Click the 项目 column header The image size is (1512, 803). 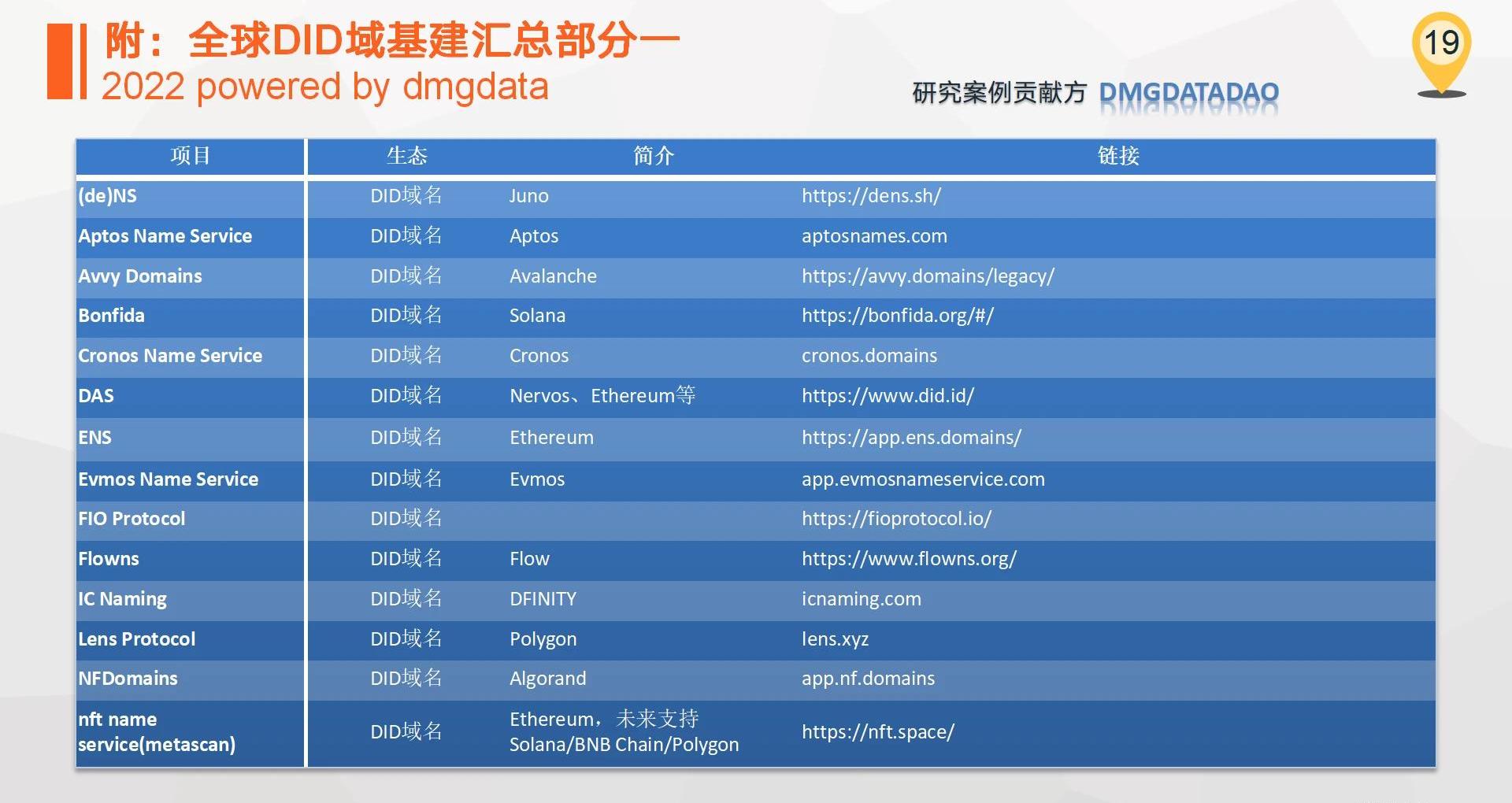coord(190,156)
